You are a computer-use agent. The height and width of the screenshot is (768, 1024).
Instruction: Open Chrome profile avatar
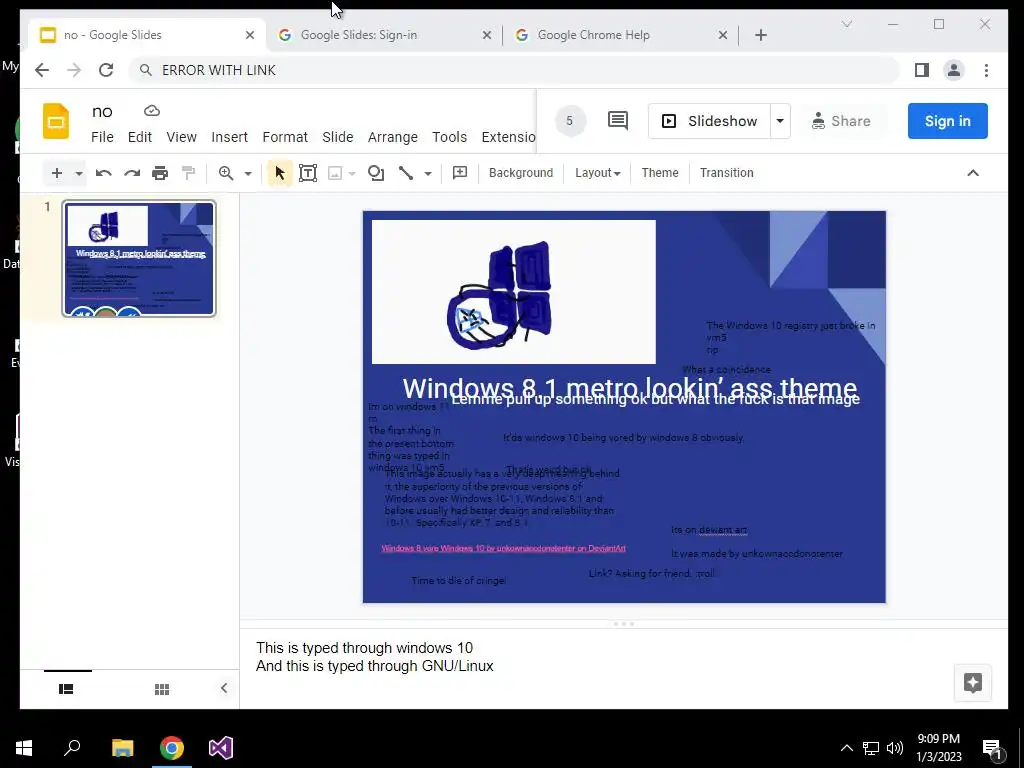953,70
